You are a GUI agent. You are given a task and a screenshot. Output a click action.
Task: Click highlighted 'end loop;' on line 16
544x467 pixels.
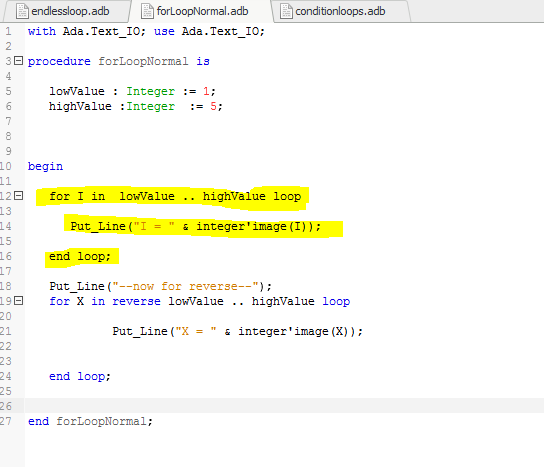tap(80, 256)
